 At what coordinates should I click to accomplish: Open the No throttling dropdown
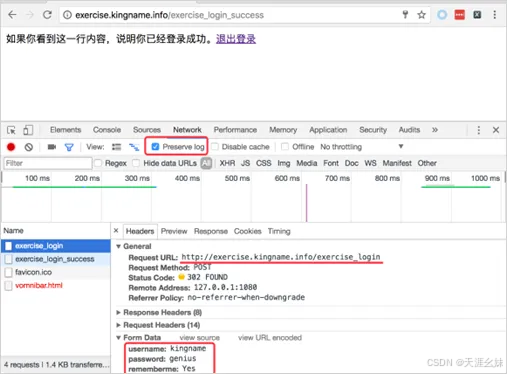point(362,147)
